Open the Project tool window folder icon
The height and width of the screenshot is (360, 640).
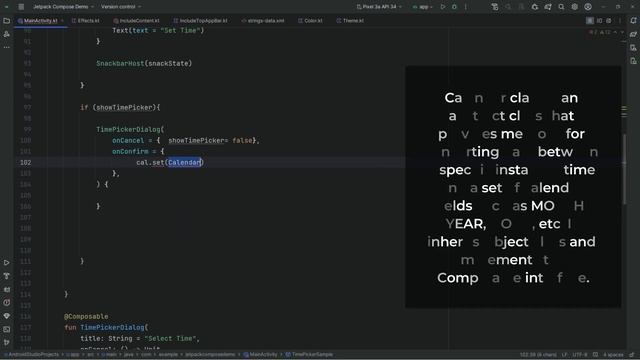click(7, 21)
